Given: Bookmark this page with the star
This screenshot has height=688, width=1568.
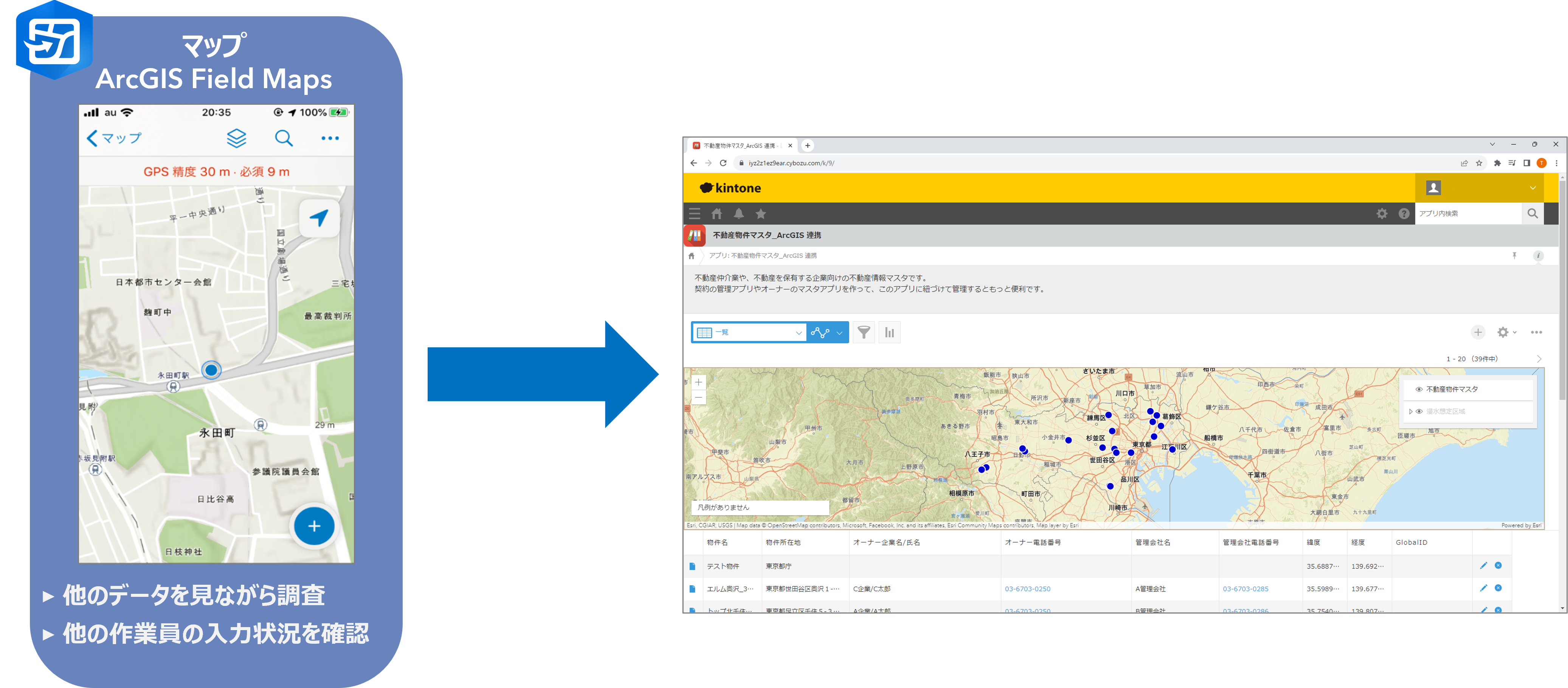Looking at the screenshot, I should pyautogui.click(x=1479, y=163).
